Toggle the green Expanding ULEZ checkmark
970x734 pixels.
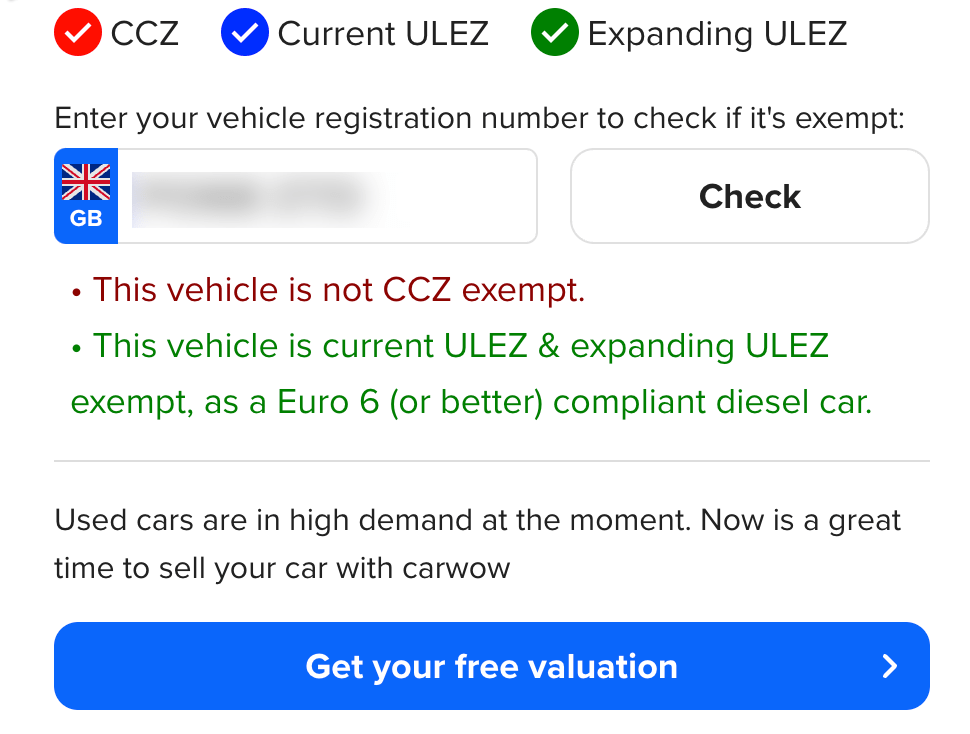[555, 34]
